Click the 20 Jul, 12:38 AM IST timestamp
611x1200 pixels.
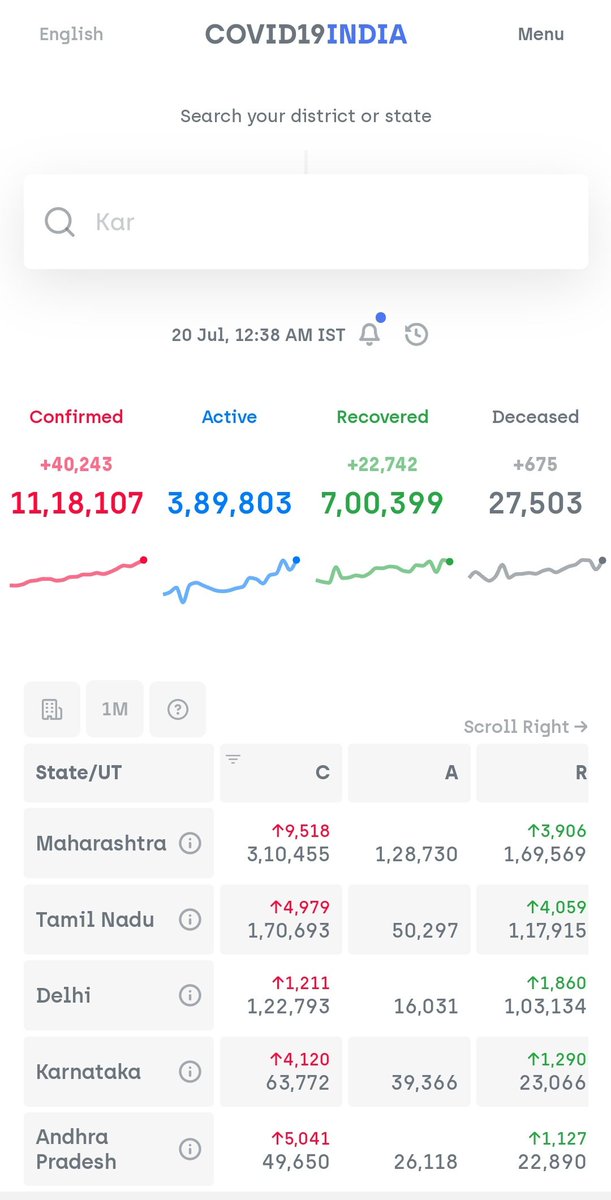pyautogui.click(x=258, y=335)
